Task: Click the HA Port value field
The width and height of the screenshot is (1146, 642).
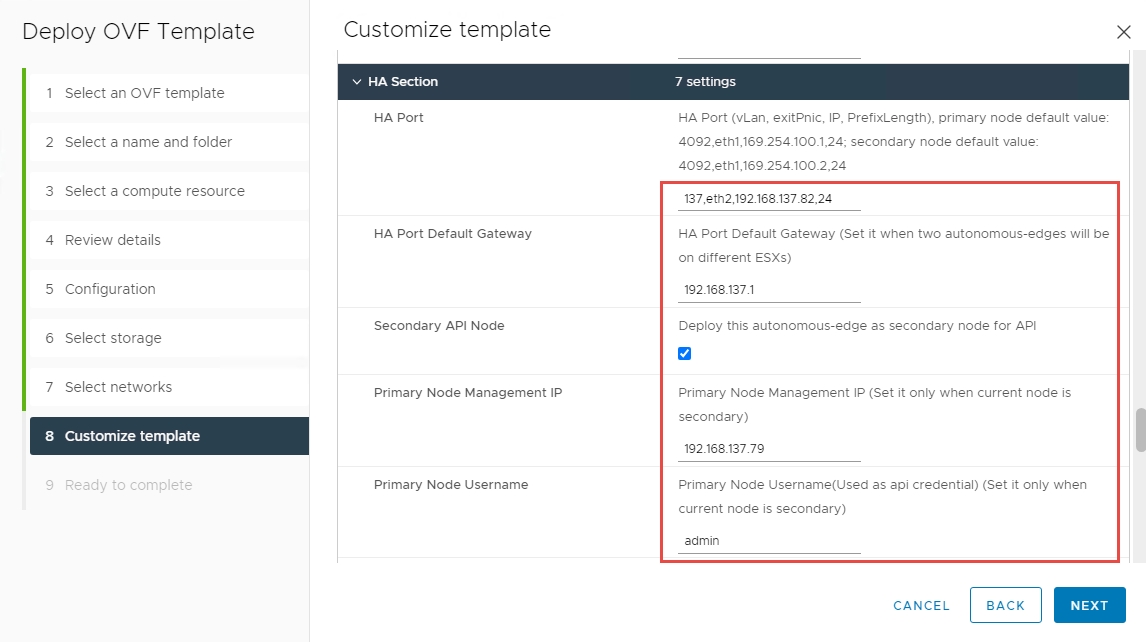Action: (x=768, y=199)
